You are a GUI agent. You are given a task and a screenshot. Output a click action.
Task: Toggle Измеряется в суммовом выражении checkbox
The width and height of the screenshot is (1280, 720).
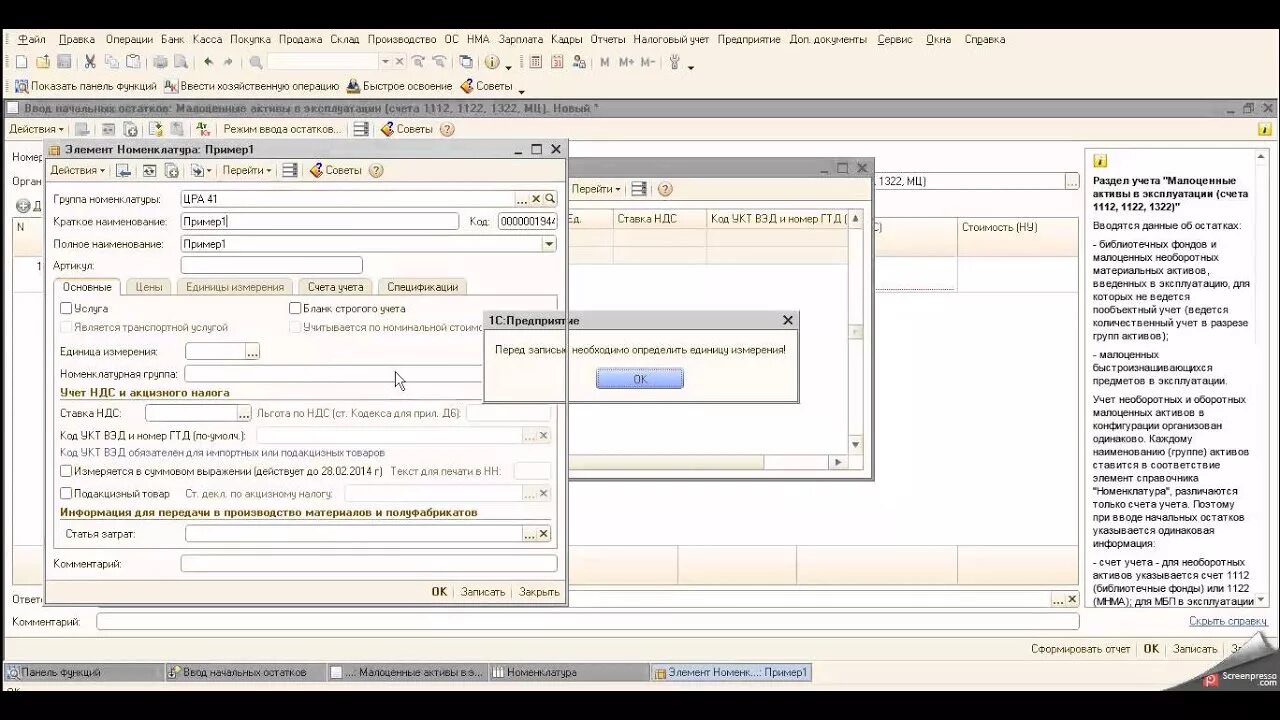pos(66,471)
